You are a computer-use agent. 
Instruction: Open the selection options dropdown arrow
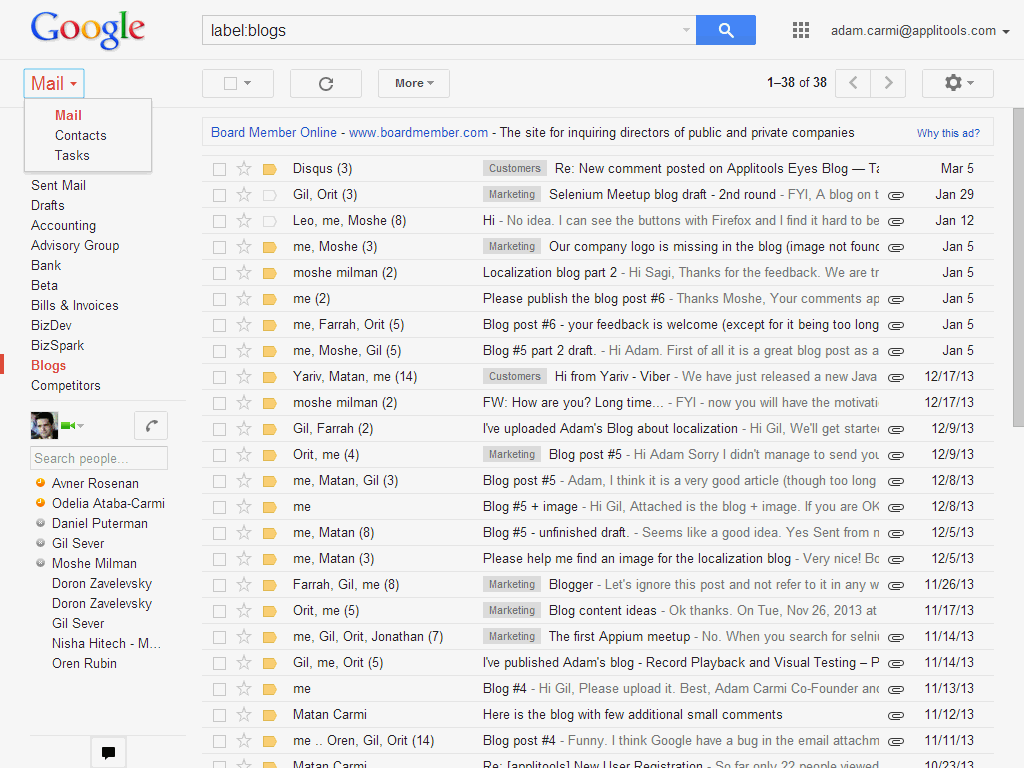coord(248,83)
